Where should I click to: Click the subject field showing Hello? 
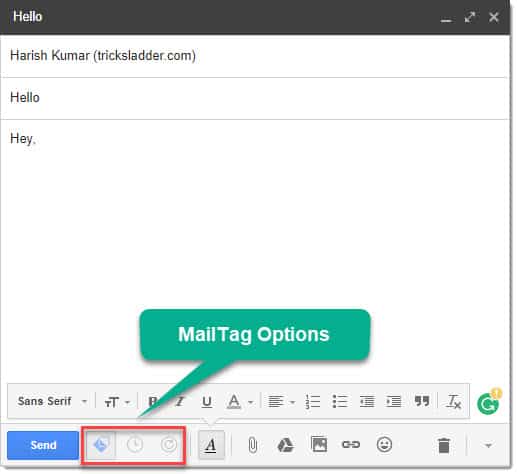(x=255, y=98)
